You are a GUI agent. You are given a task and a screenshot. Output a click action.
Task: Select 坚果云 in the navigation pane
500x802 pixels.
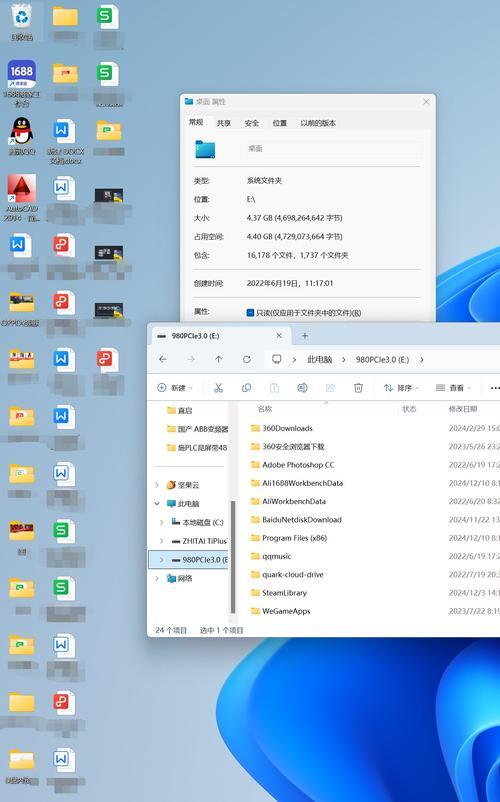click(189, 485)
